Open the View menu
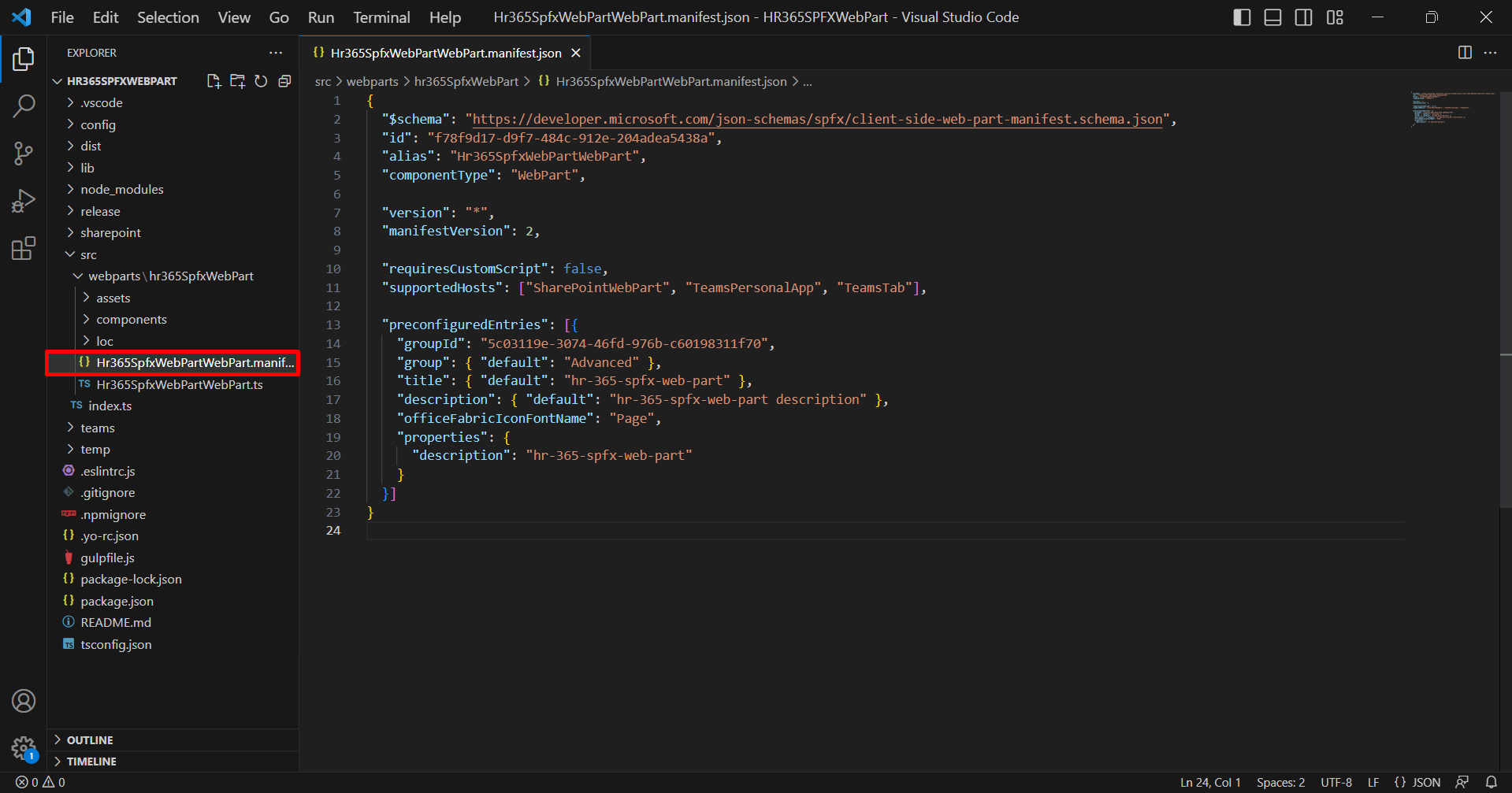 click(x=234, y=17)
